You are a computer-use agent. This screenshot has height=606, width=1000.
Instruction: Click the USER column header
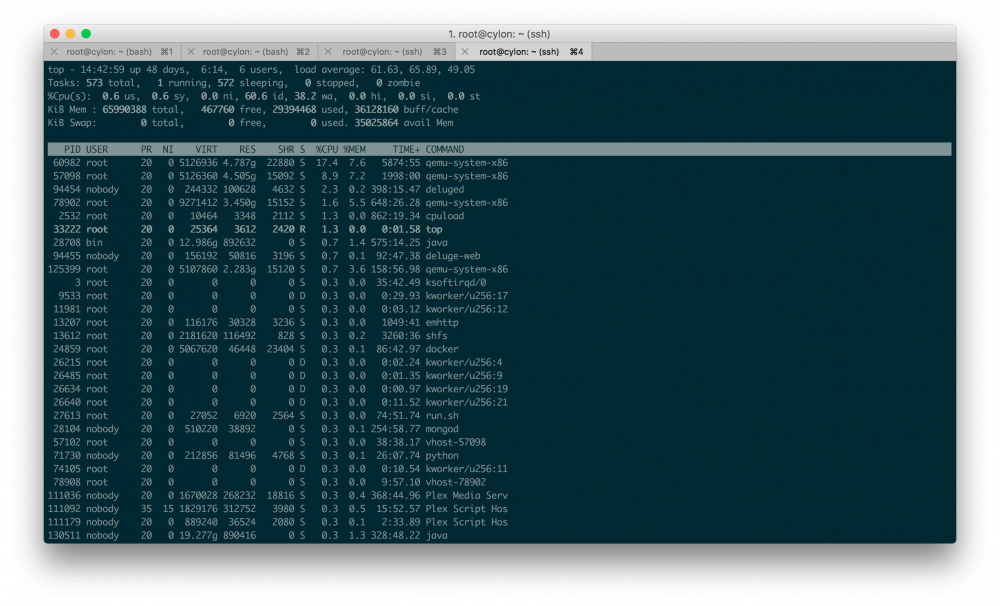click(x=97, y=149)
